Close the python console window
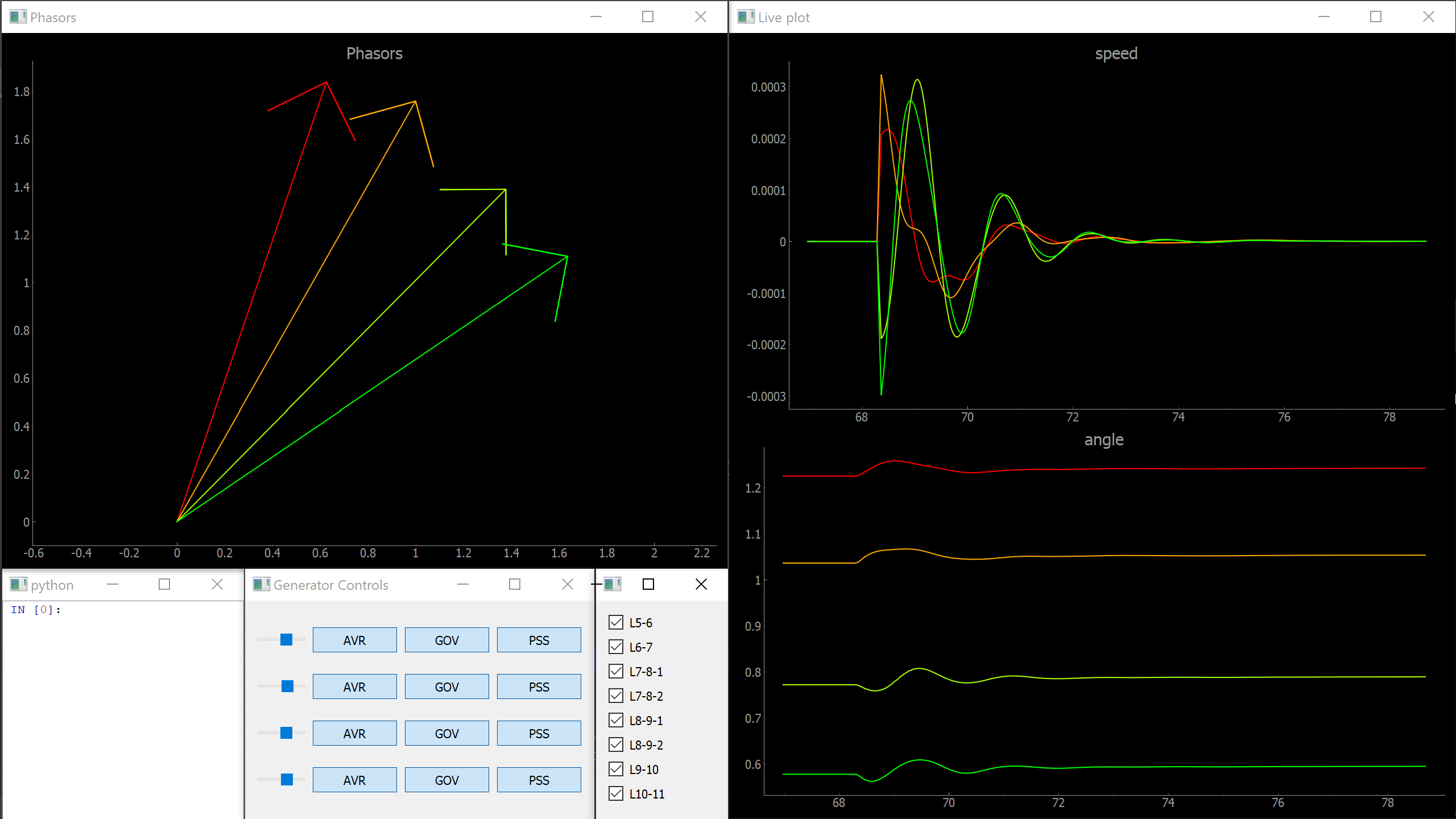The width and height of the screenshot is (1456, 819). coord(217,584)
